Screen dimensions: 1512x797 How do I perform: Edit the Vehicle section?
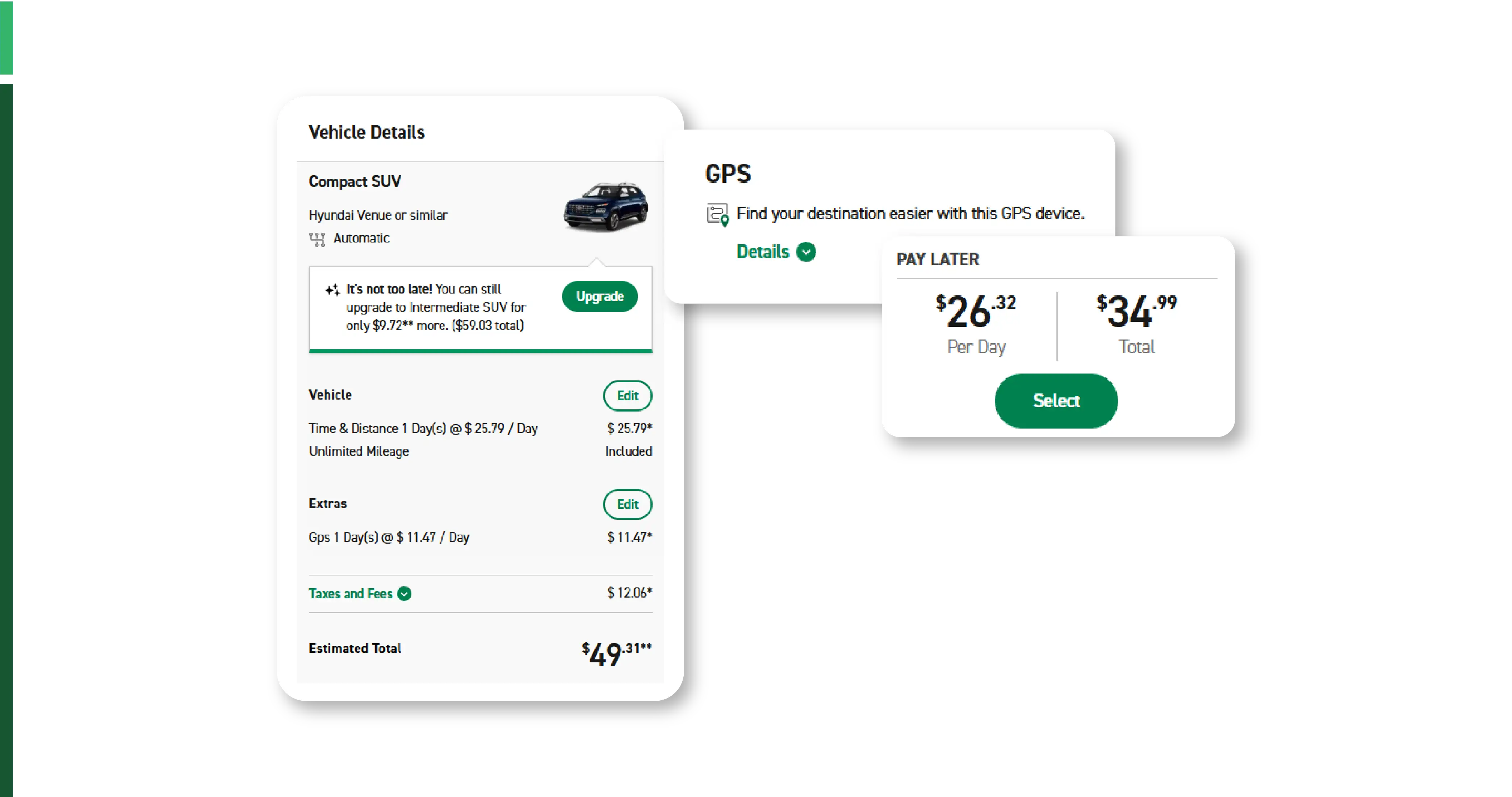(627, 396)
